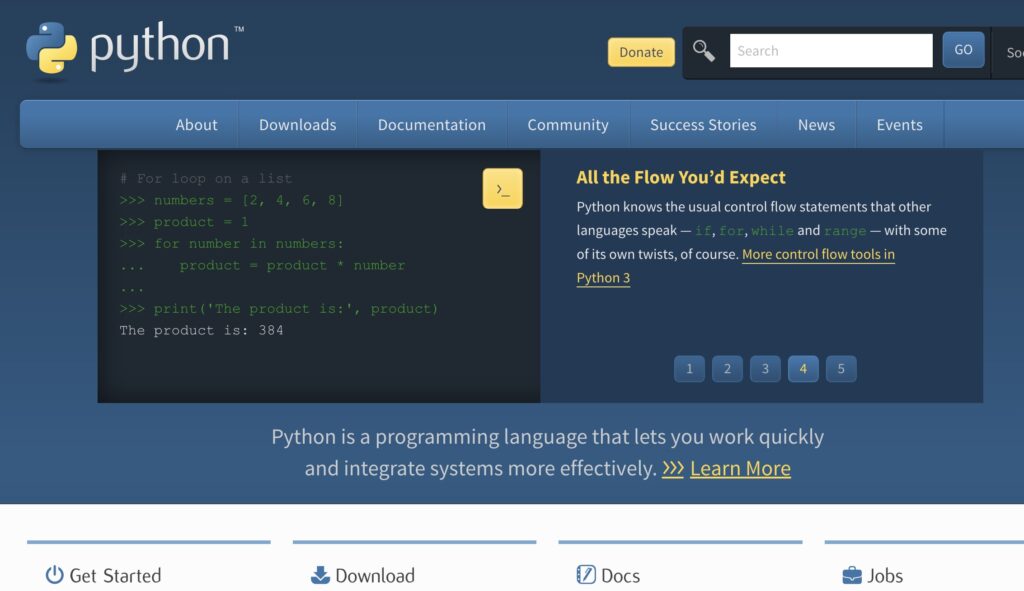Switch to slide 5 of the code carousel

point(840,369)
